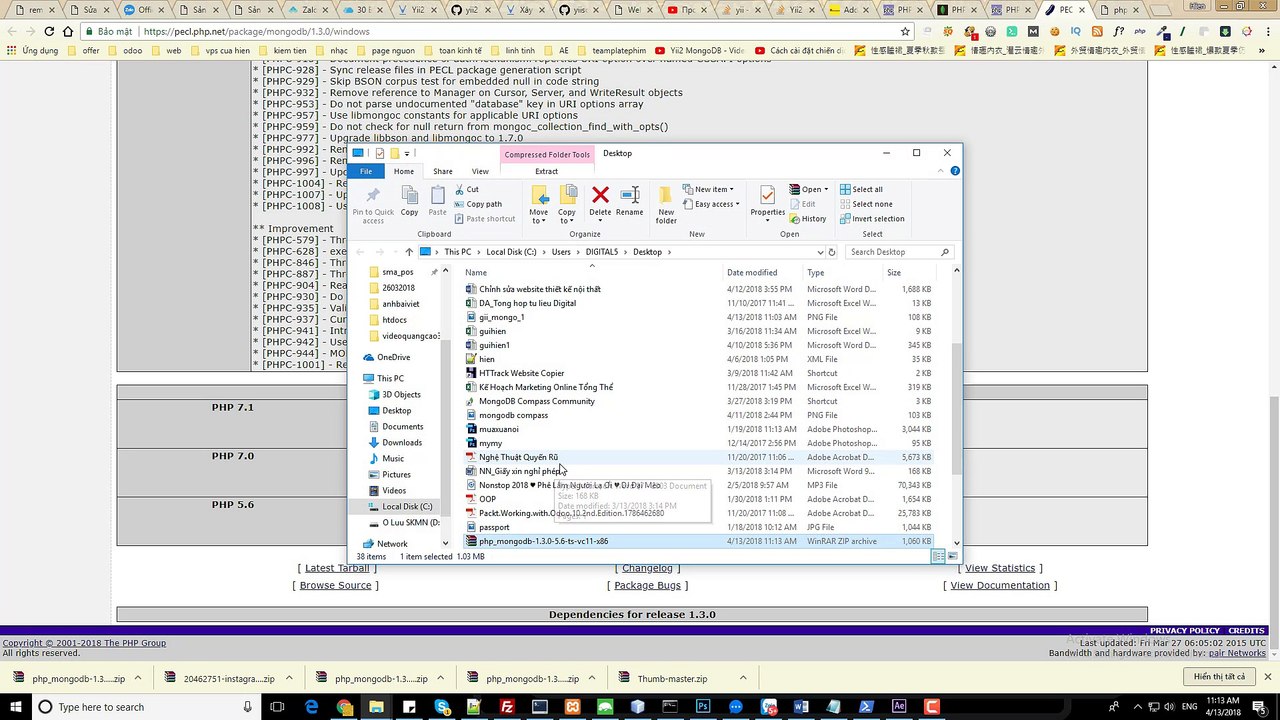
Task: Select Downloads in navigation pane
Action: [402, 442]
